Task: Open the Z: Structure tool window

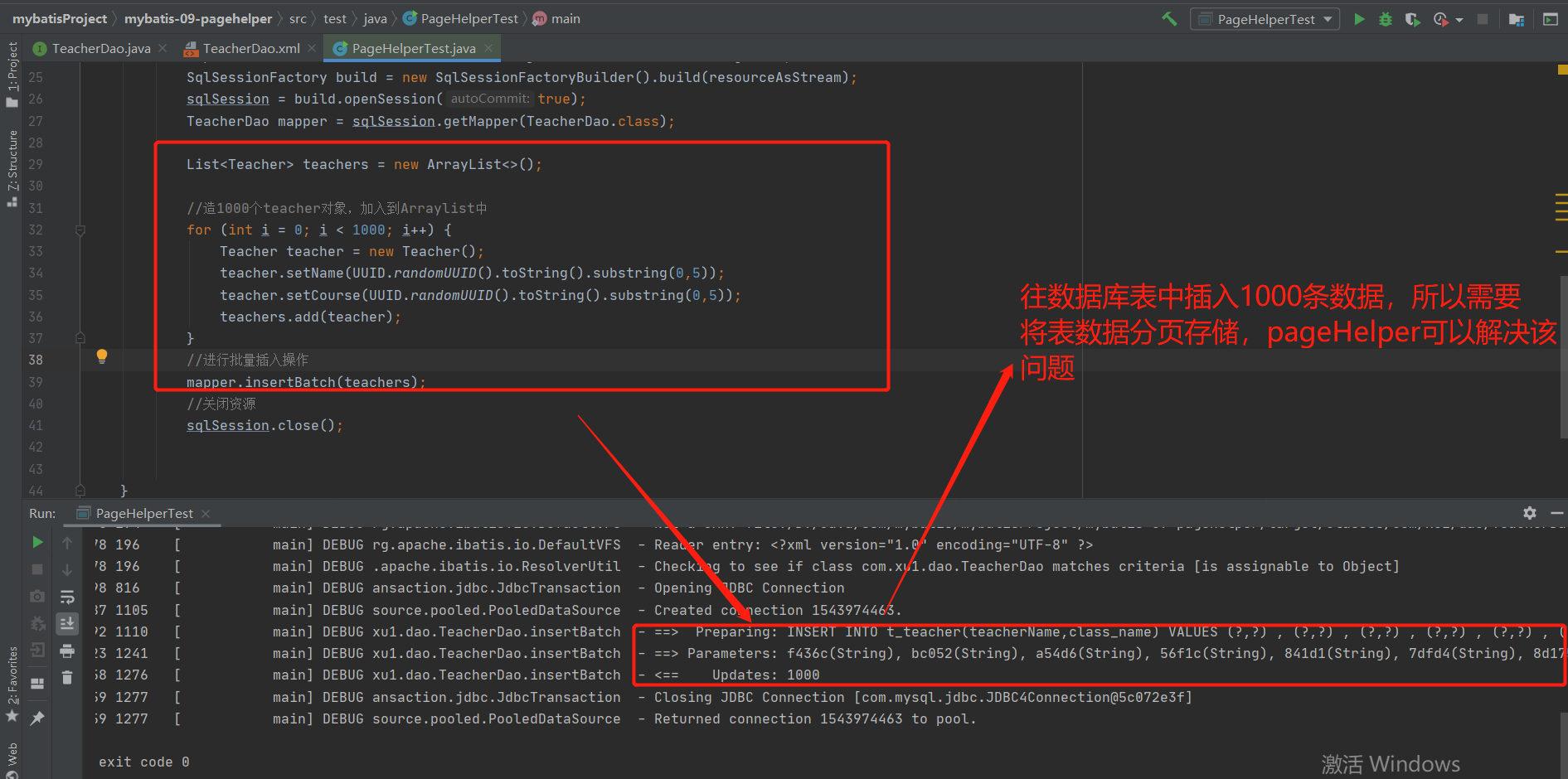Action: pos(12,168)
